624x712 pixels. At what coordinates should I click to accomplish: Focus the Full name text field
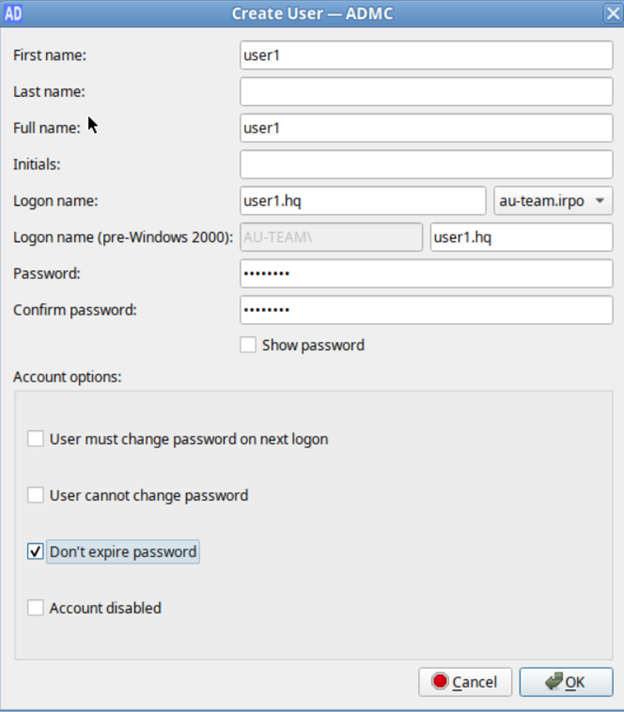coord(426,128)
